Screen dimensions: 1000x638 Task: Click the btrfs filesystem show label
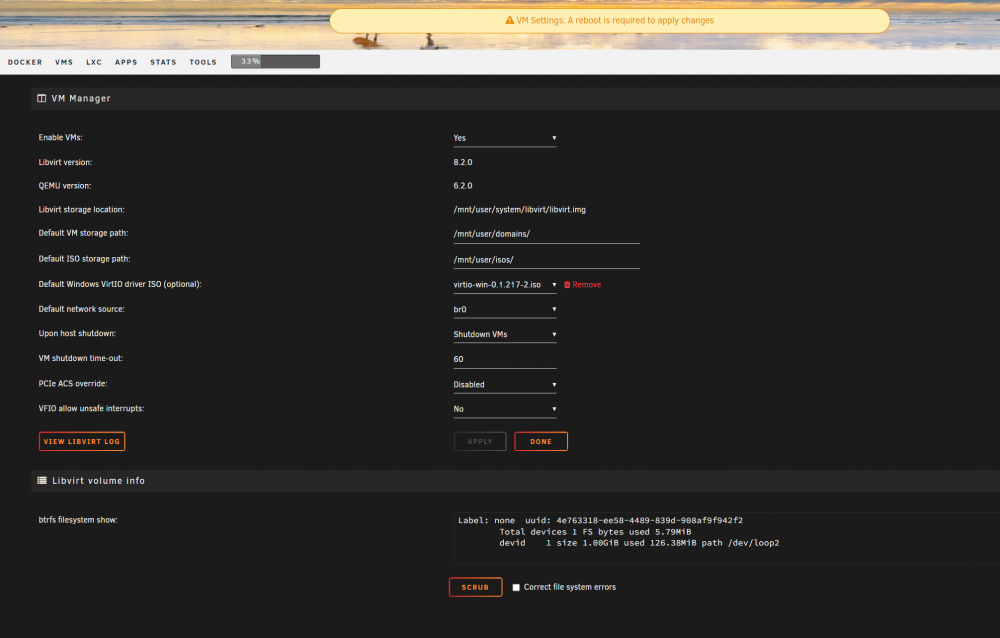[78, 520]
